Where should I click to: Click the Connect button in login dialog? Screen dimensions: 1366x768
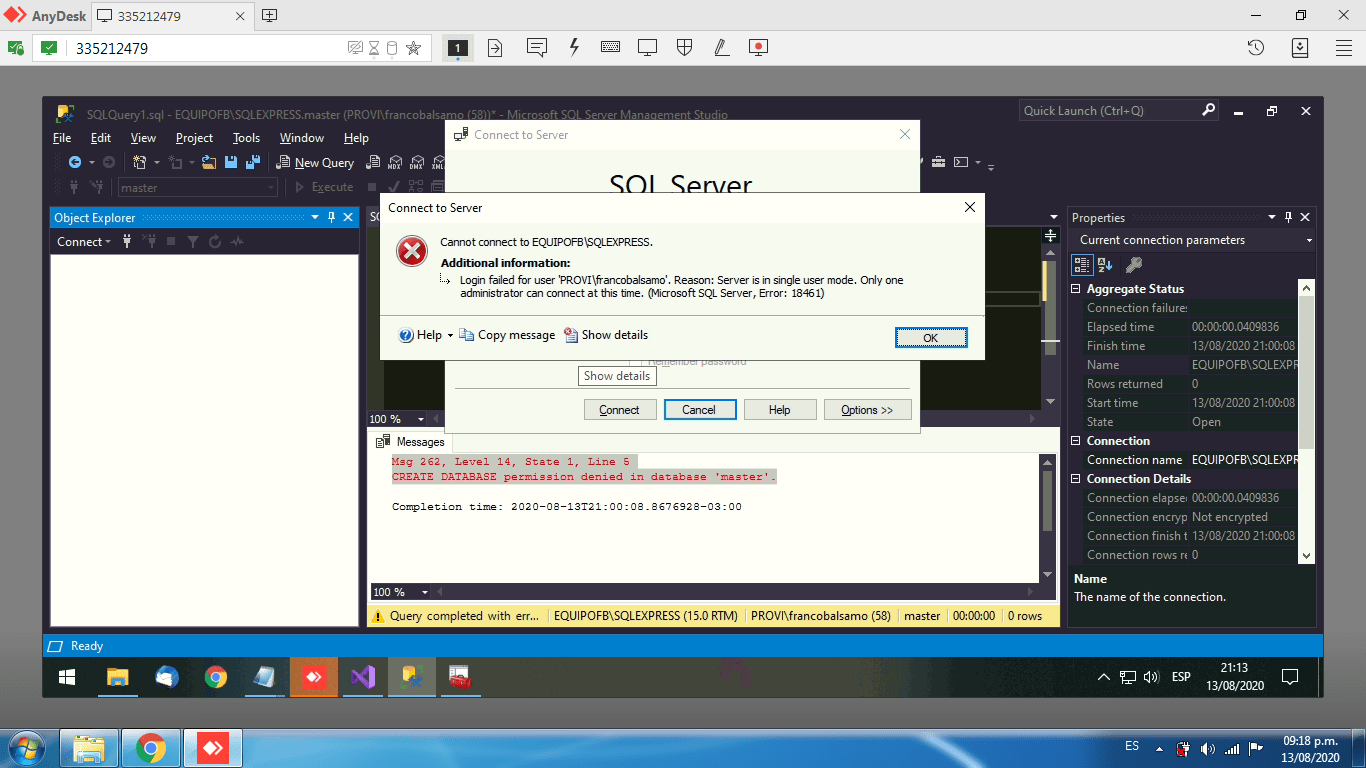click(x=620, y=410)
